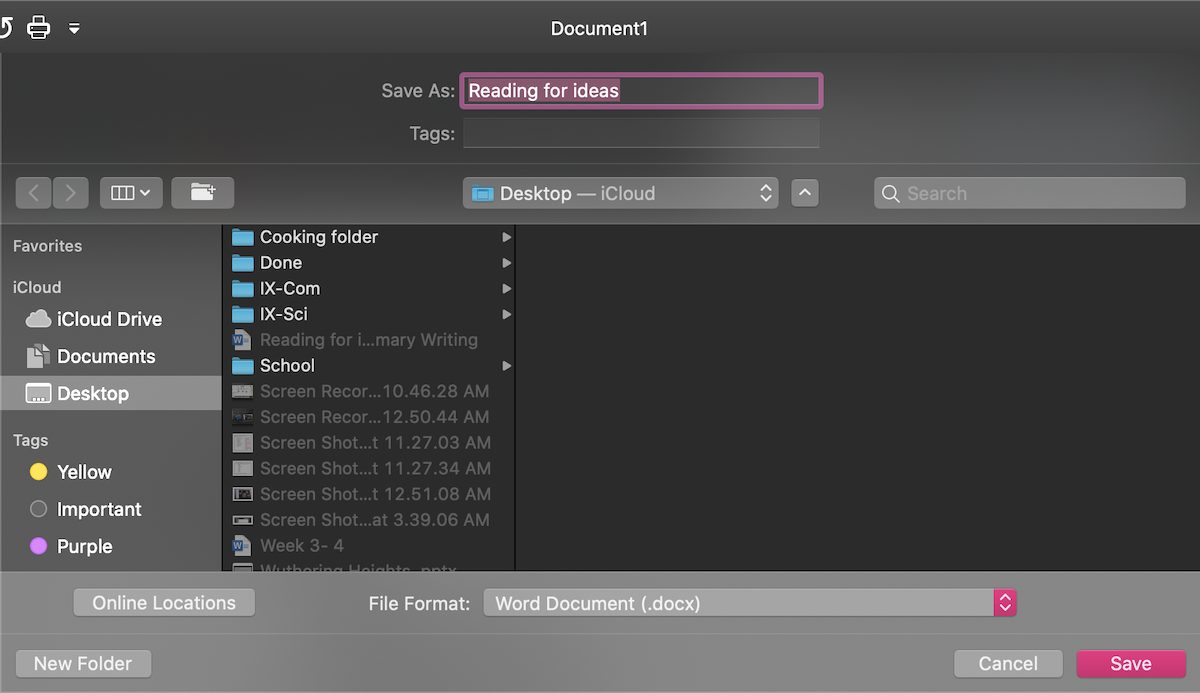
Task: Click the Online Locations button
Action: 164,603
